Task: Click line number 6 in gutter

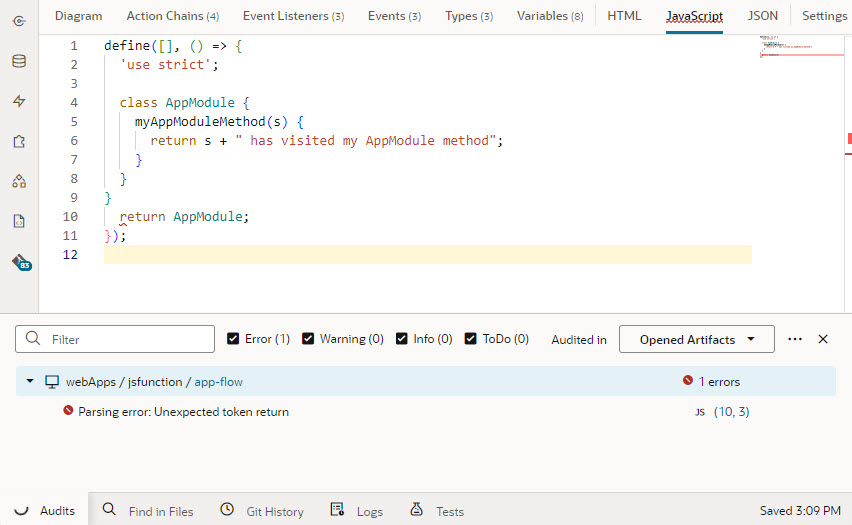Action: point(74,141)
